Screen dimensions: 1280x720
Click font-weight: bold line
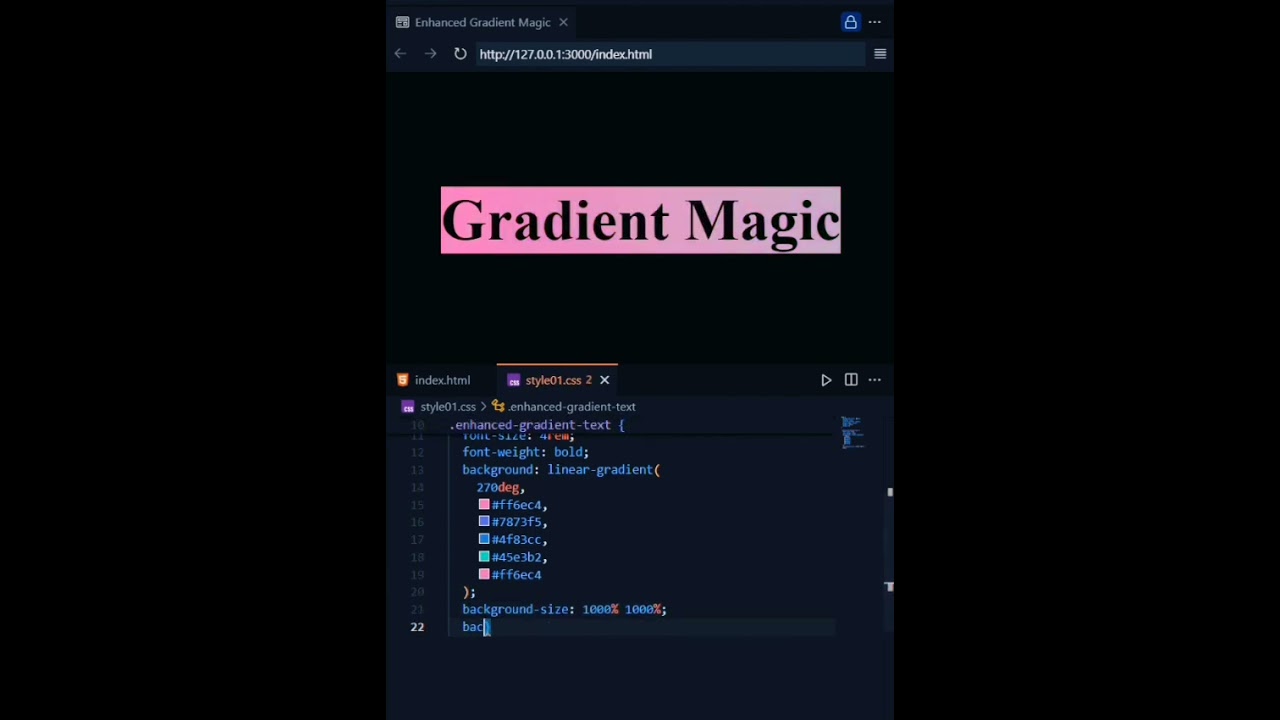[x=525, y=452]
